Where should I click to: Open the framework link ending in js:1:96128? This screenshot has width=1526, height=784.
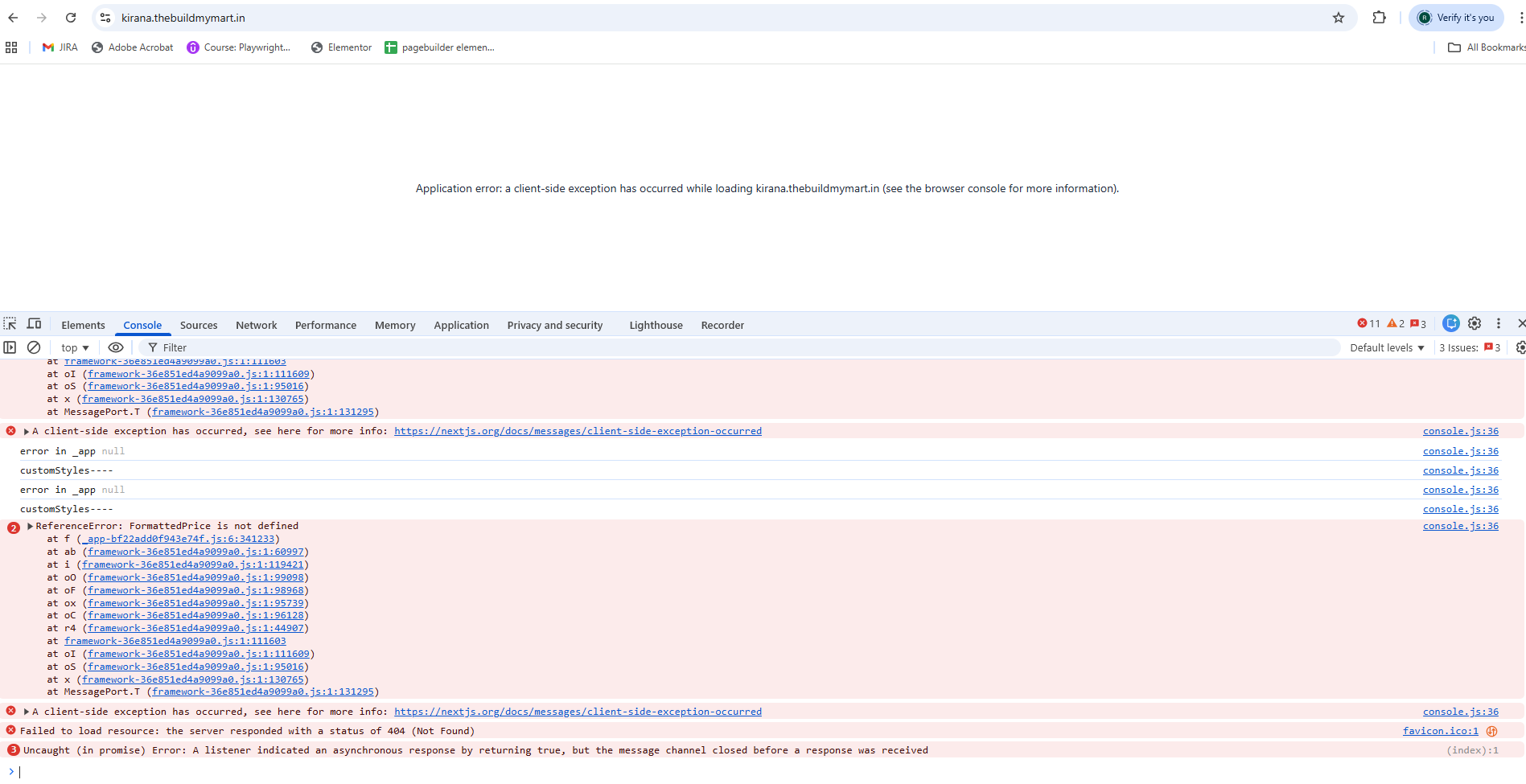[196, 615]
